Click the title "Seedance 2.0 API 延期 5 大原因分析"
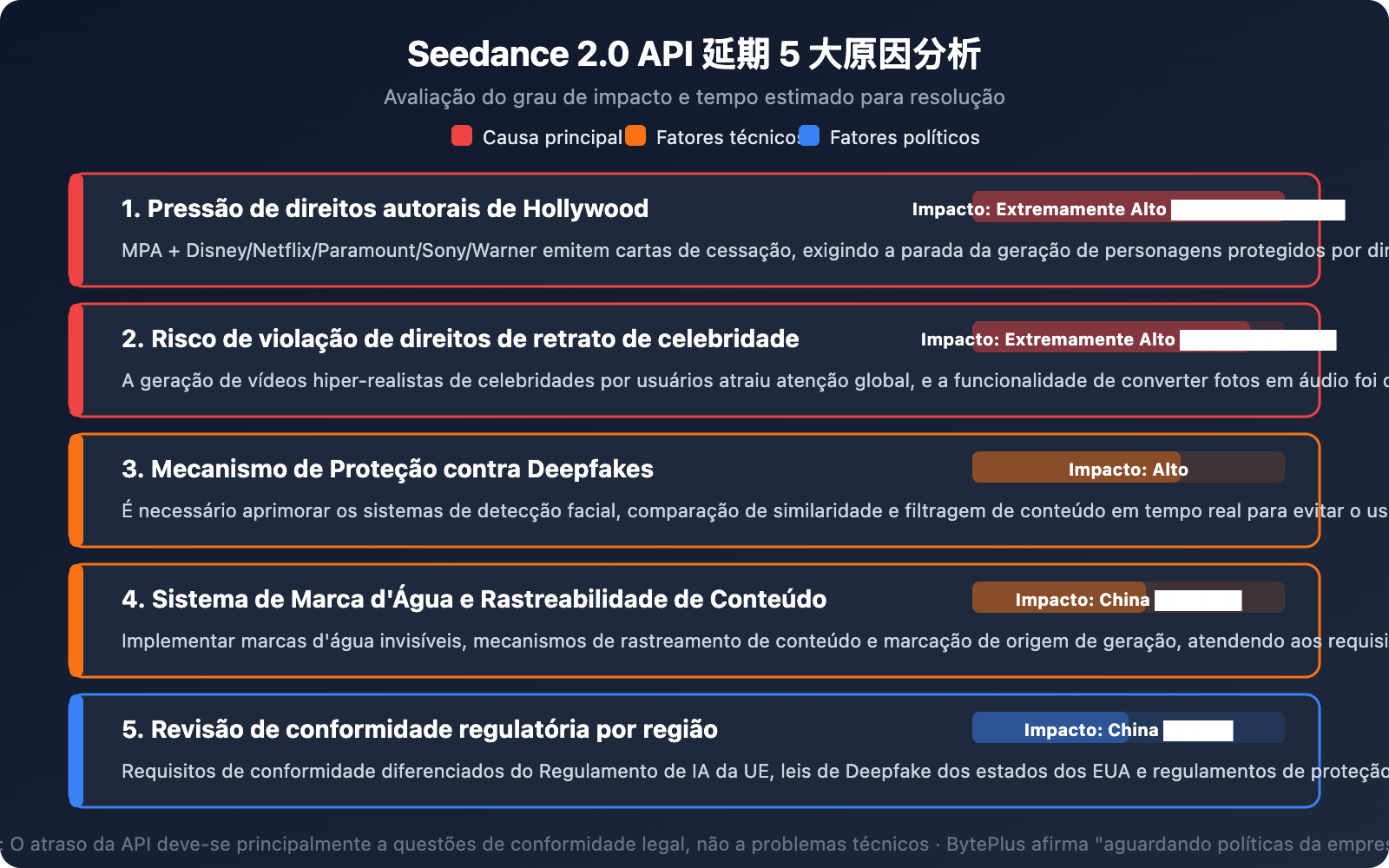This screenshot has width=1389, height=868. click(x=694, y=54)
